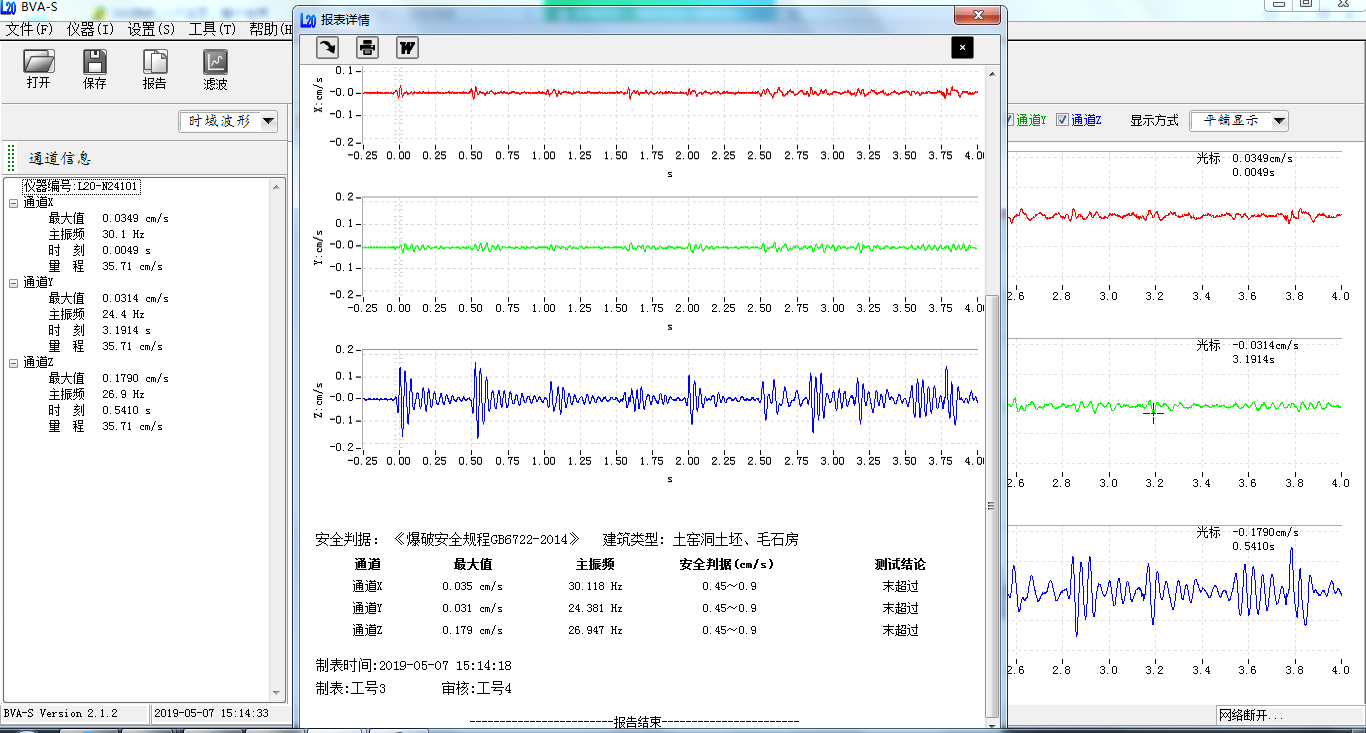This screenshot has height=733, width=1366.
Task: Click the report scrollbar up arrow
Action: pos(992,73)
